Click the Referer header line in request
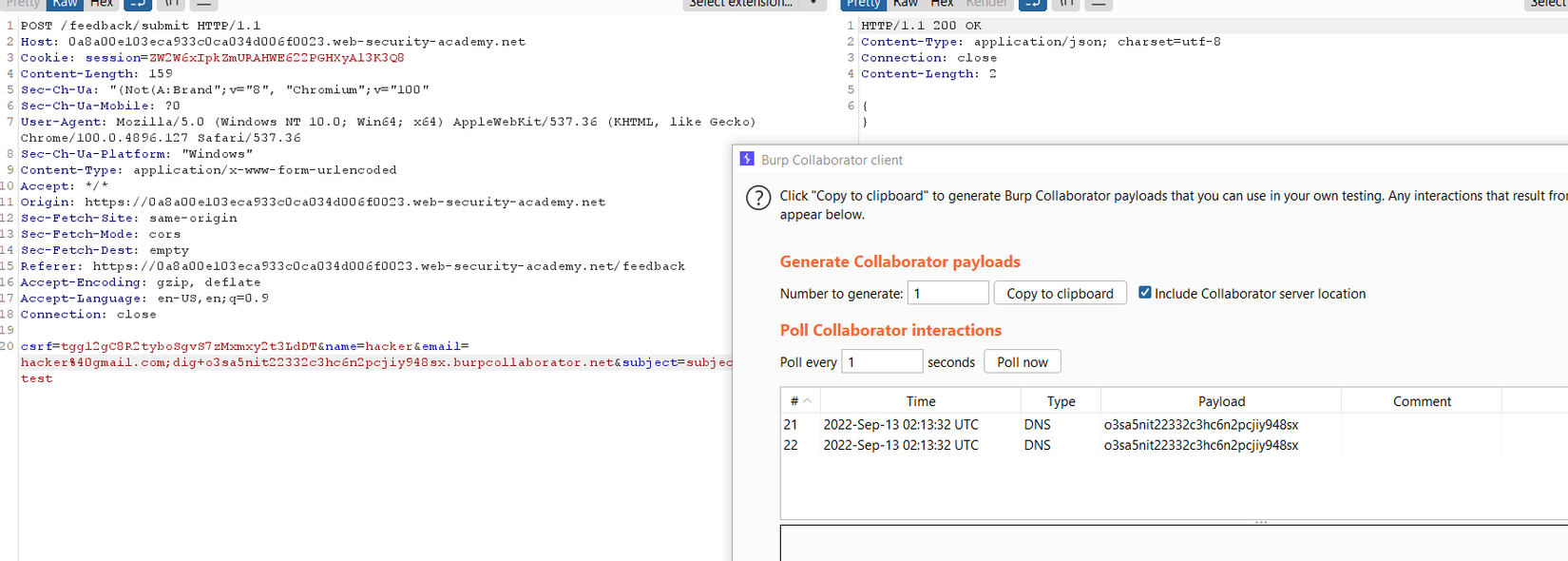This screenshot has width=1568, height=561. [x=353, y=266]
